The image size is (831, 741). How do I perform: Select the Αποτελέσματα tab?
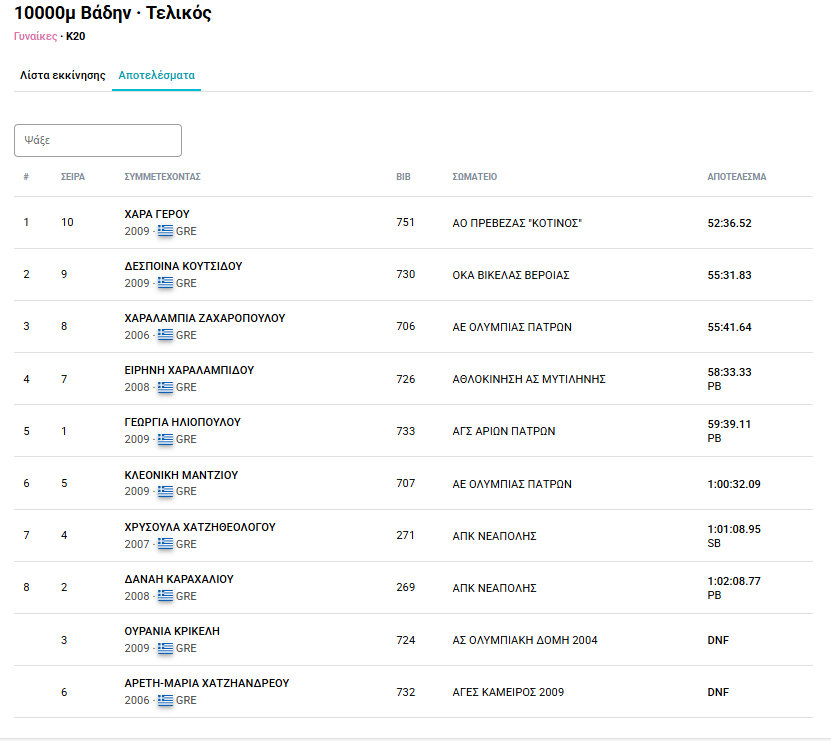point(156,75)
